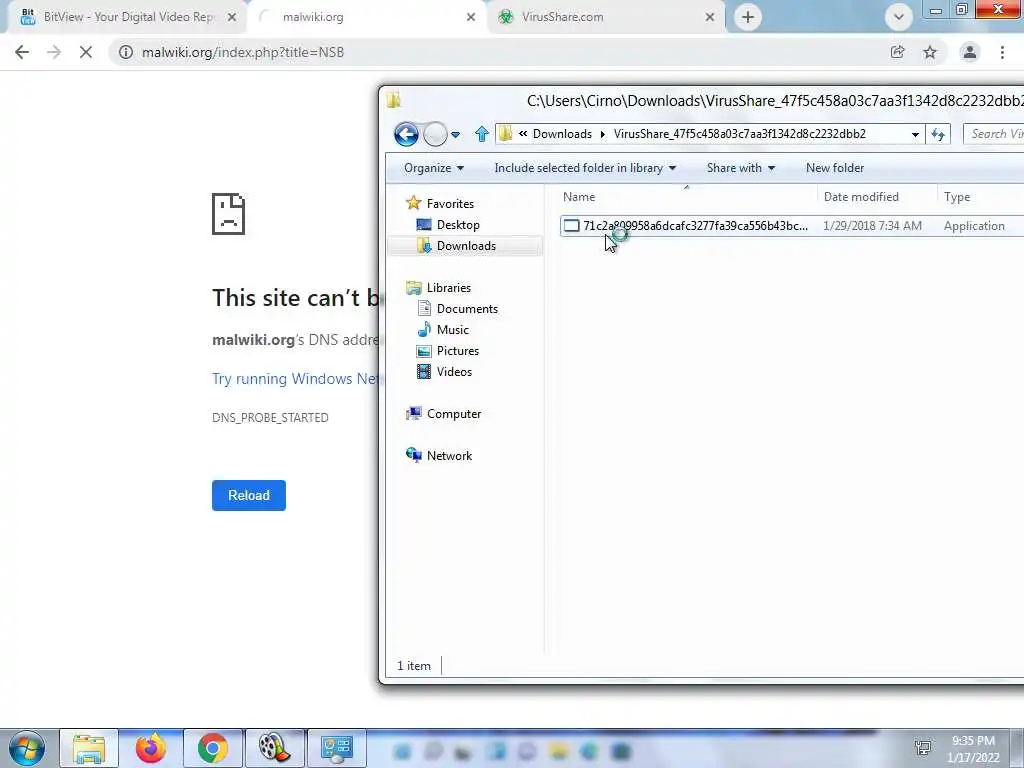Viewport: 1024px width, 768px height.
Task: Sort files by the Name column
Action: pos(687,197)
